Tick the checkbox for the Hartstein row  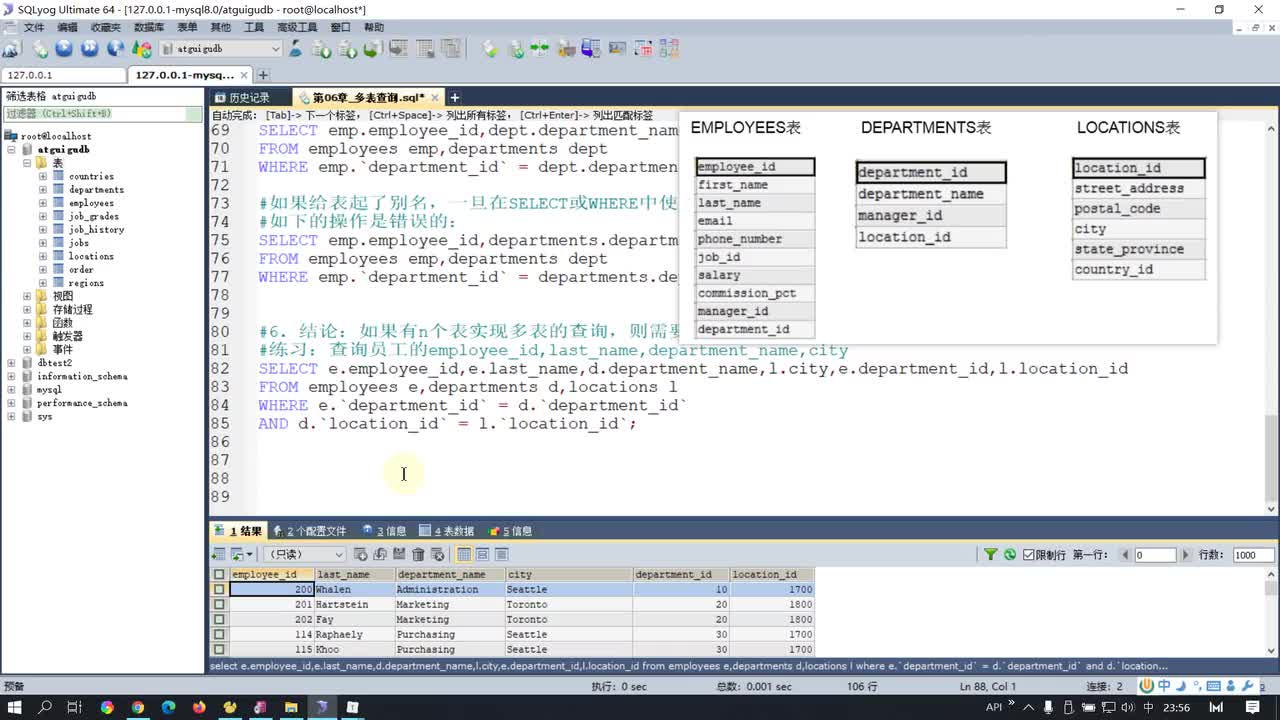click(219, 605)
